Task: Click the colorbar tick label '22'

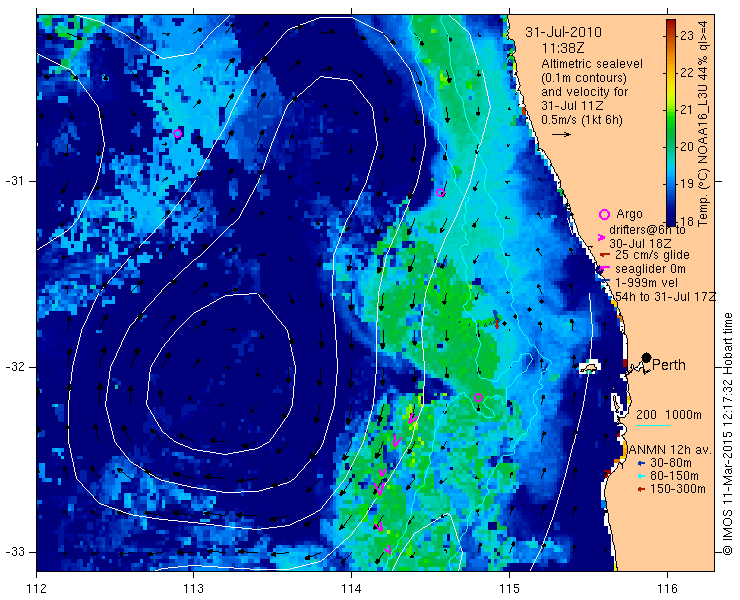Action: click(x=687, y=73)
